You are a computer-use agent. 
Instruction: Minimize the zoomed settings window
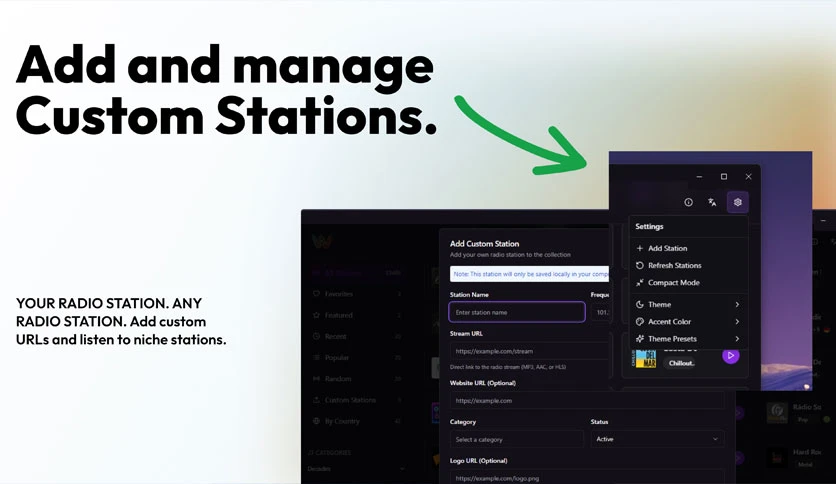699,176
